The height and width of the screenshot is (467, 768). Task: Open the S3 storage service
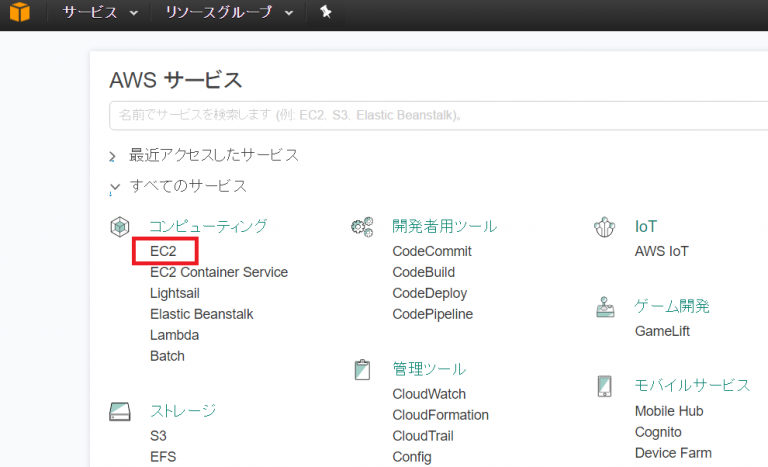(158, 436)
